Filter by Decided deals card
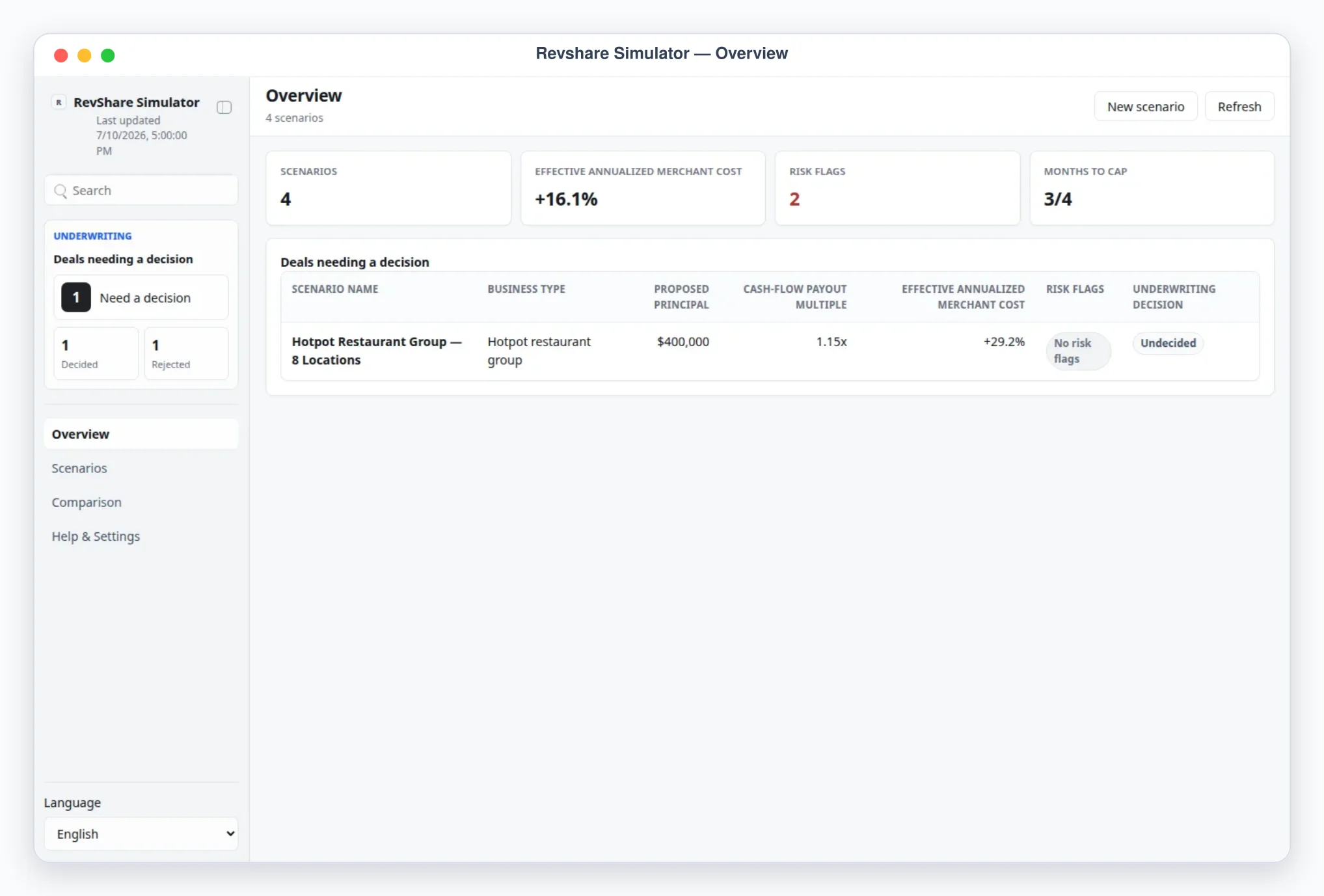Screen dimensions: 1324x896 (x=96, y=353)
